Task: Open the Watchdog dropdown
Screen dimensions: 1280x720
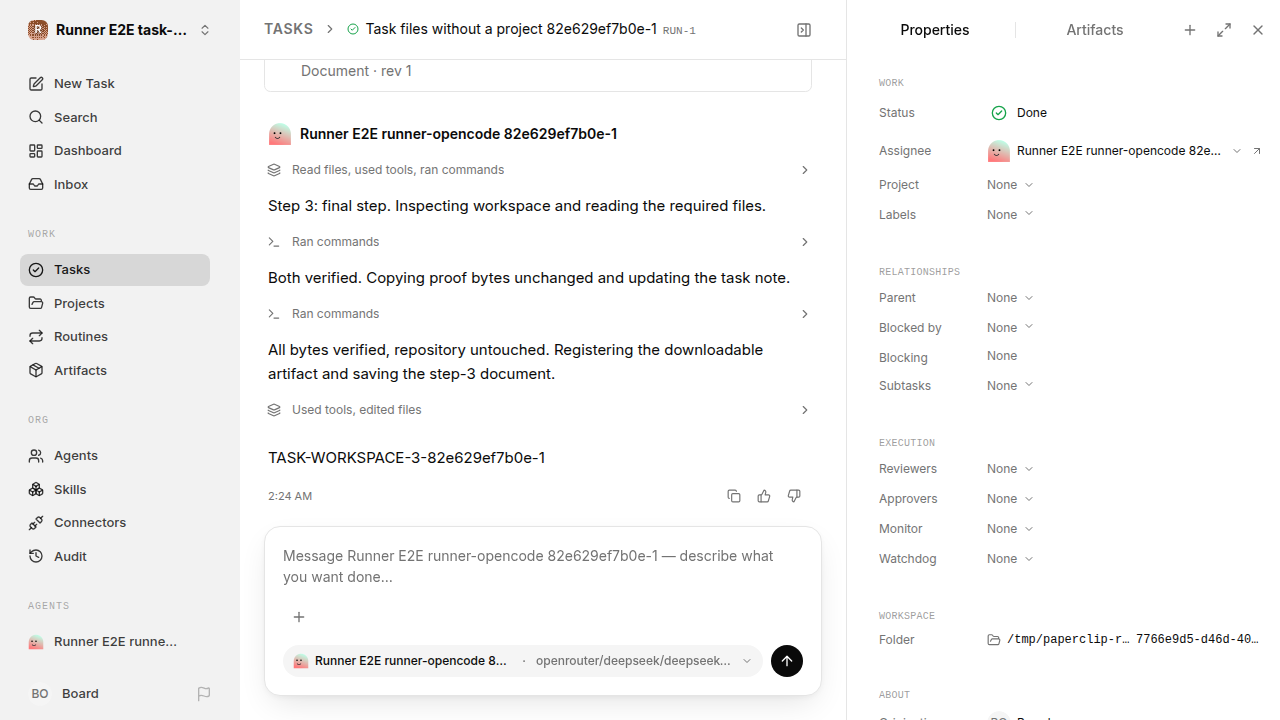Action: pos(1010,559)
